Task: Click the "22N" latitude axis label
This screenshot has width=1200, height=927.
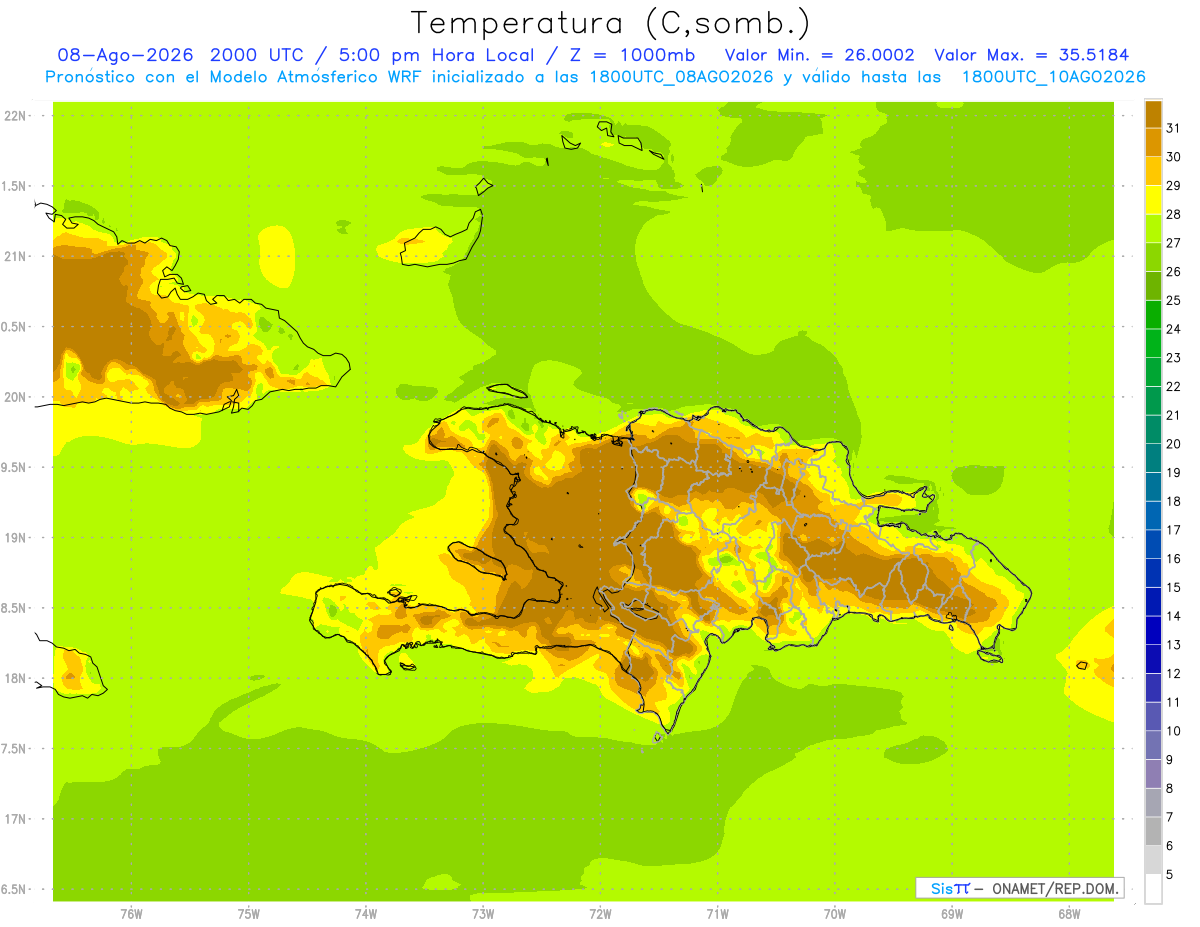Action: [14, 116]
